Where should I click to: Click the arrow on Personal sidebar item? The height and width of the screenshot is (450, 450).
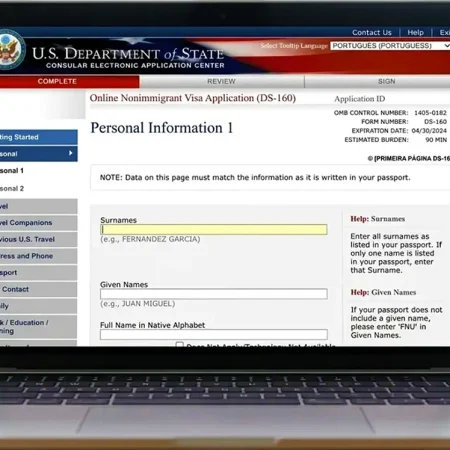coord(71,153)
